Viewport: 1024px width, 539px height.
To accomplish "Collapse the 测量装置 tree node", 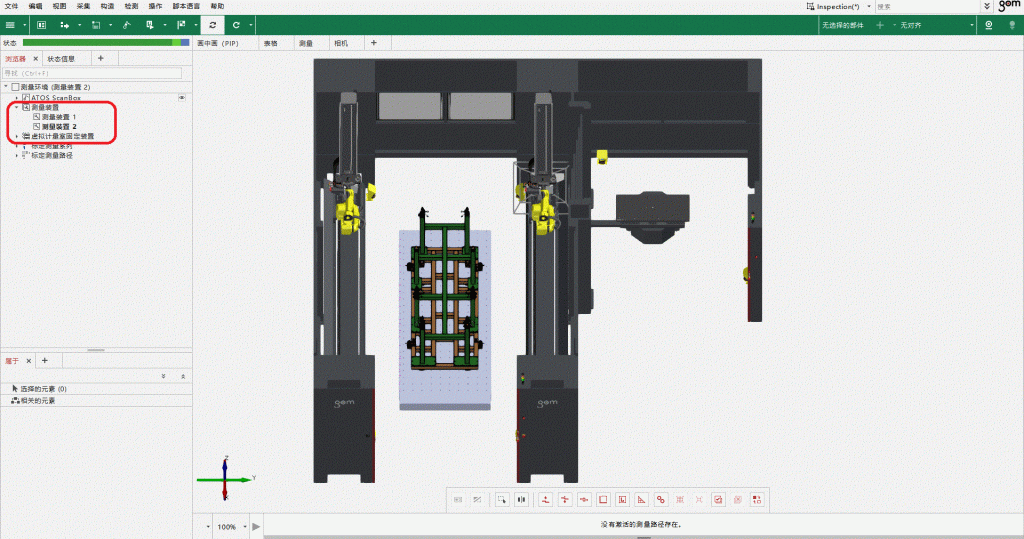I will (17, 107).
